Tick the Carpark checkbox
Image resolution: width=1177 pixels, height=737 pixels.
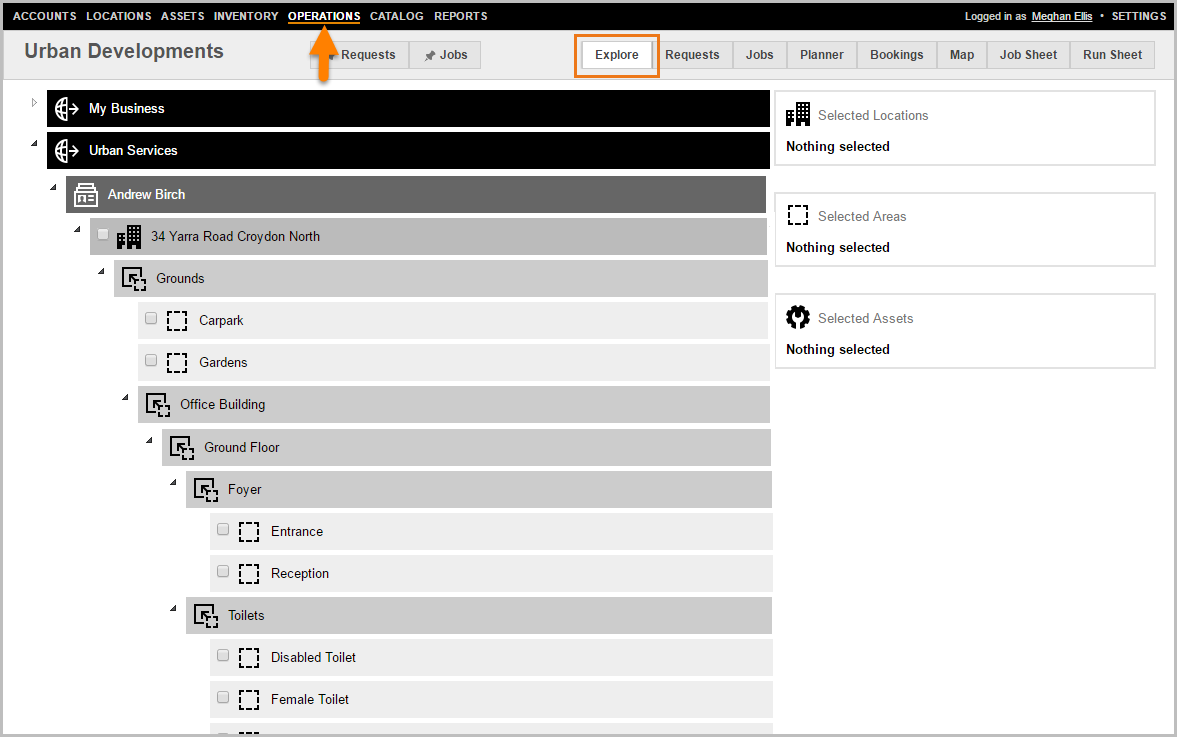[151, 319]
